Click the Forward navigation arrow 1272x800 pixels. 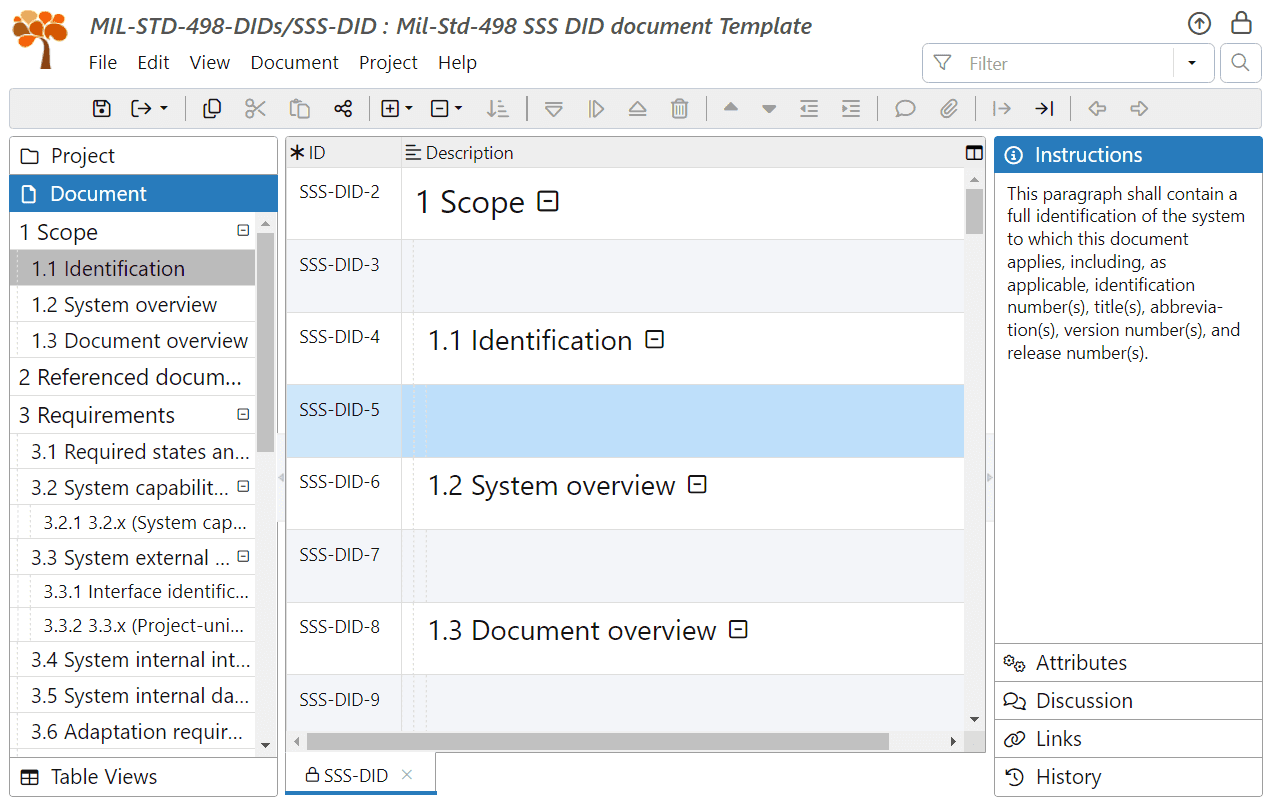point(1138,109)
